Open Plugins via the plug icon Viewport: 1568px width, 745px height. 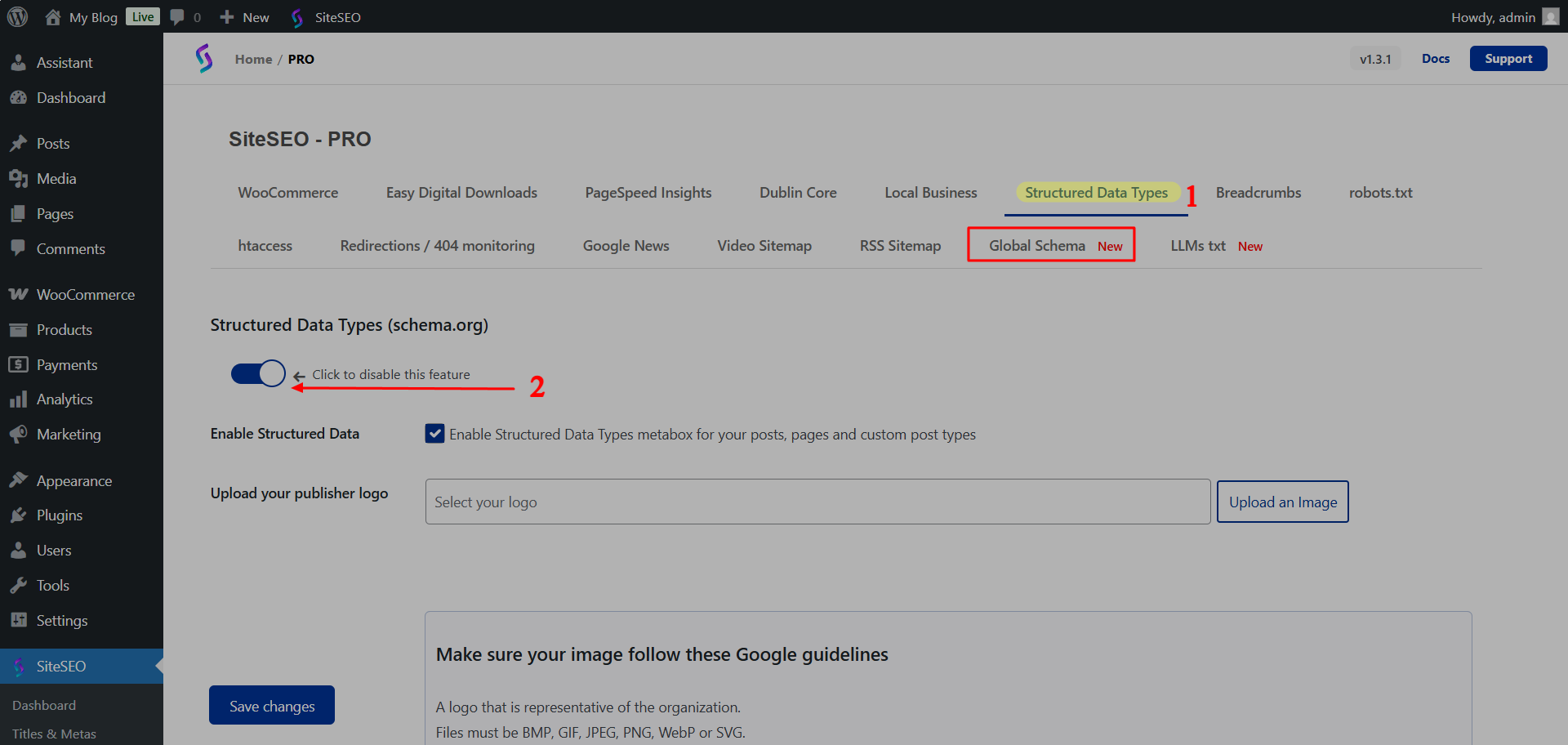[18, 515]
